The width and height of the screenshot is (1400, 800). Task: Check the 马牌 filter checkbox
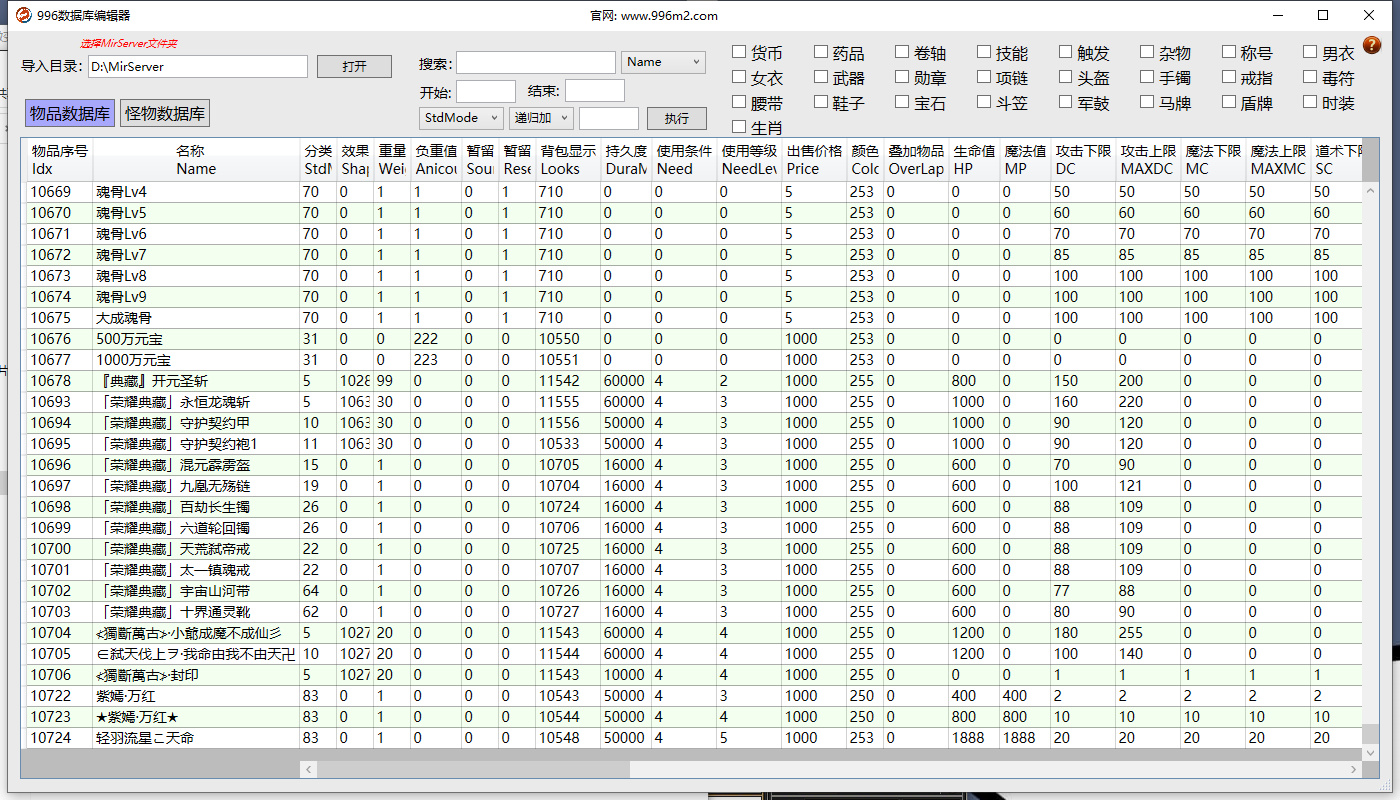(1147, 102)
